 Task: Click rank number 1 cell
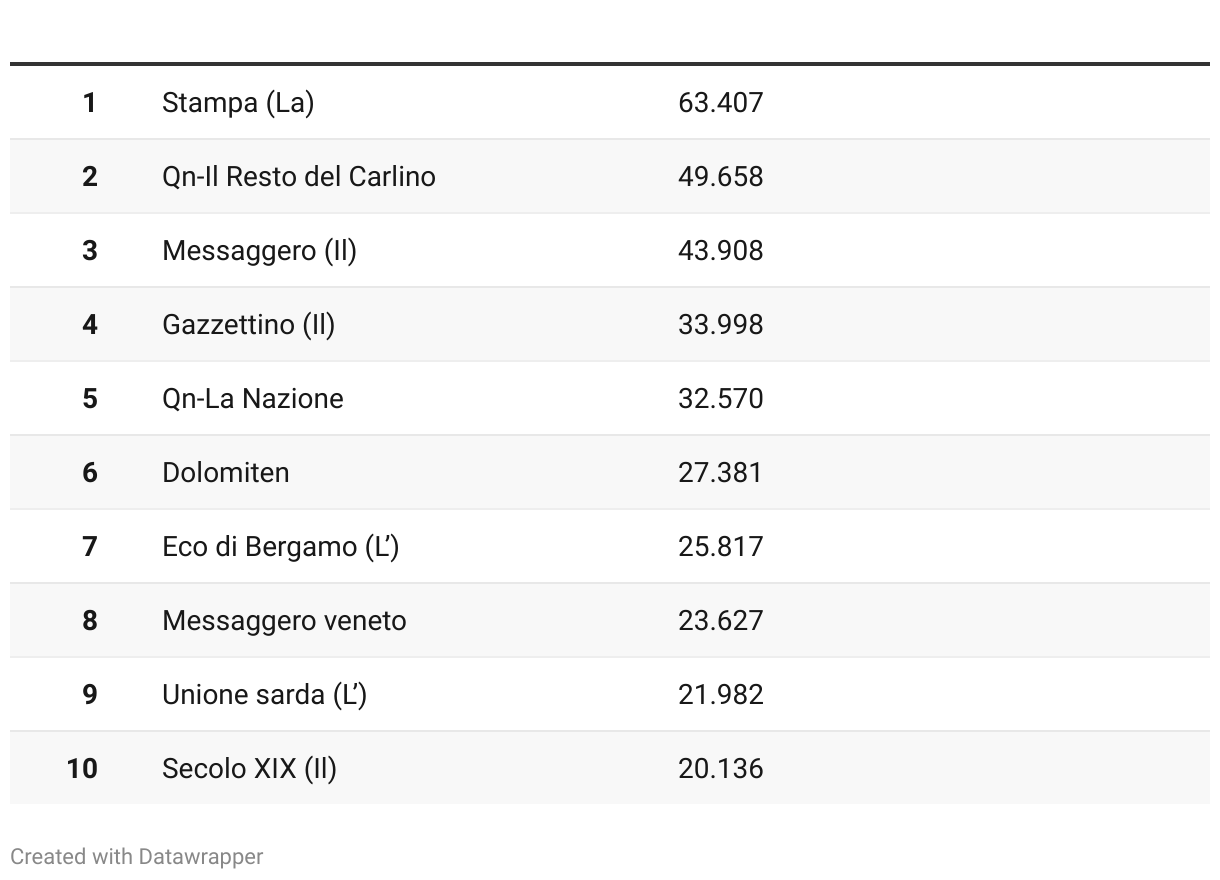(x=90, y=103)
